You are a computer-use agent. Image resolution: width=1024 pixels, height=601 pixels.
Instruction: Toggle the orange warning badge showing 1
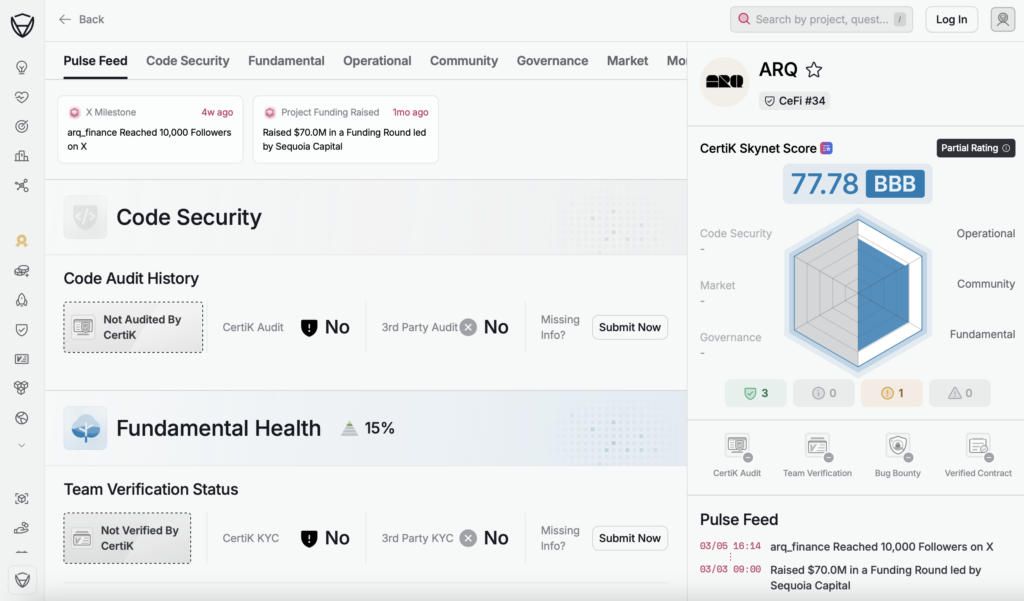pos(892,393)
